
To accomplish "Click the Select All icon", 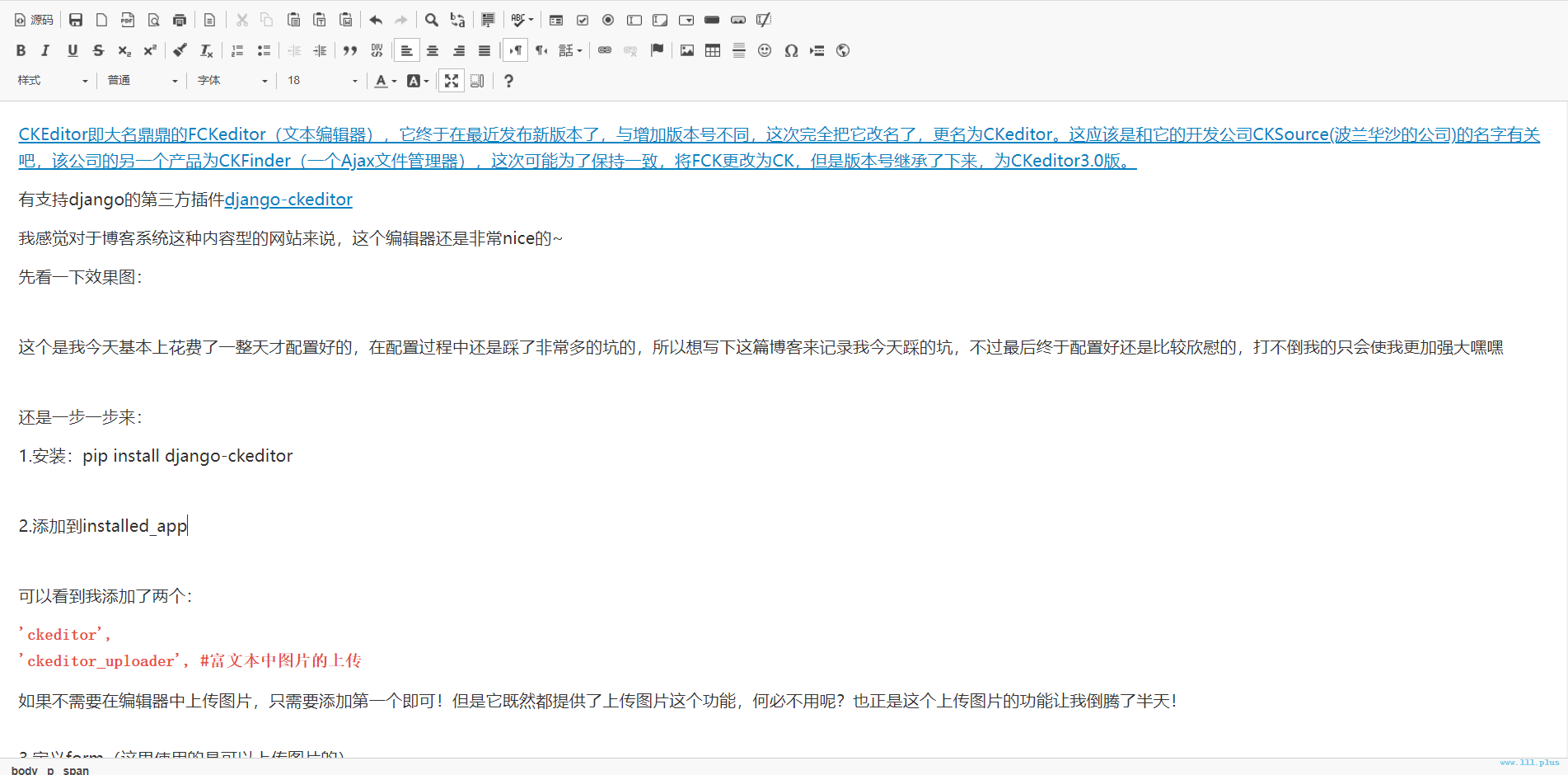I will 488,20.
